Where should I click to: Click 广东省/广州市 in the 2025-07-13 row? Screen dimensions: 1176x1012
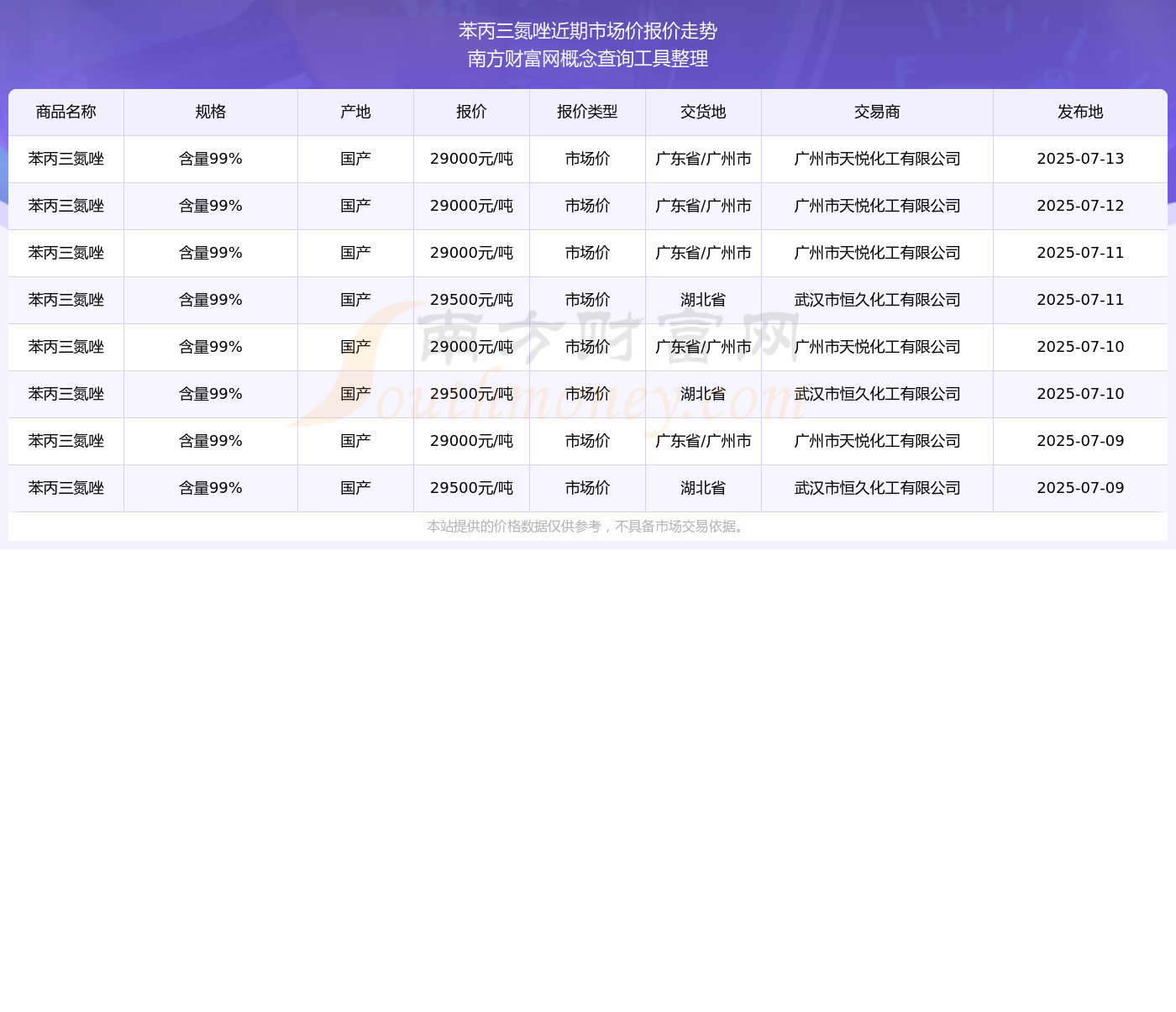pyautogui.click(x=703, y=159)
